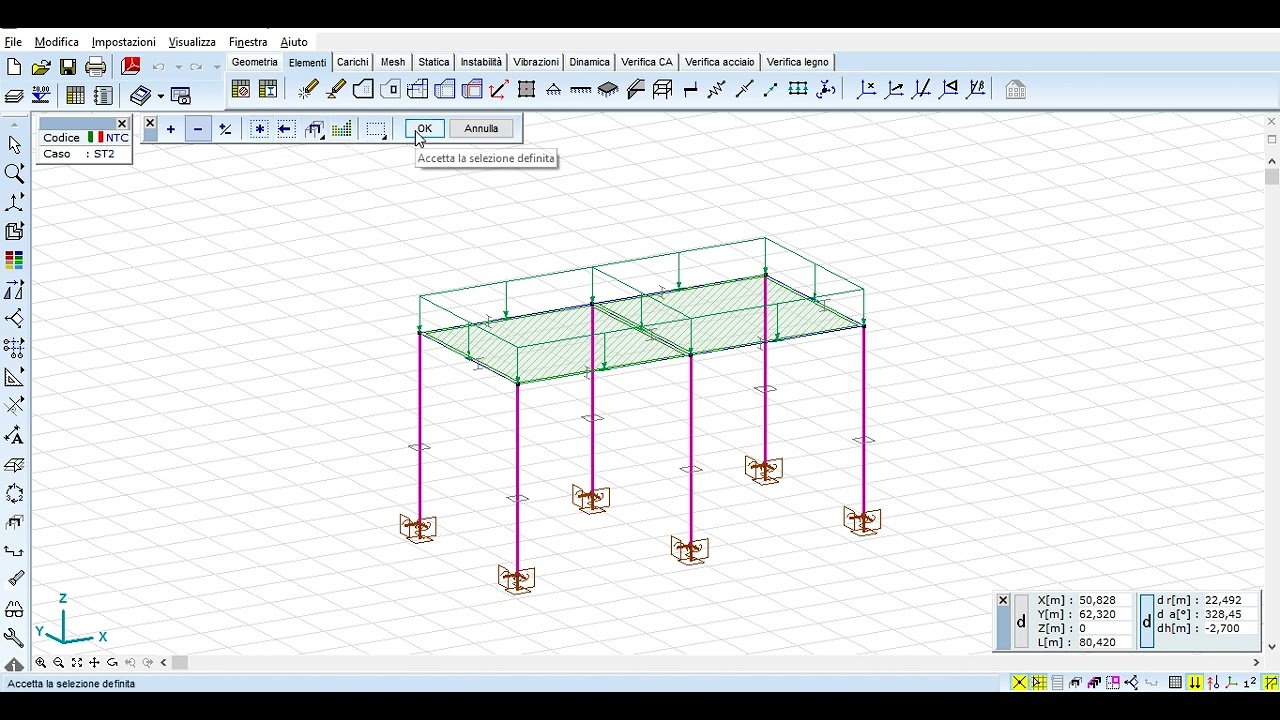This screenshot has height=720, width=1280.
Task: Zoom in using bottom magnifier plus
Action: click(41, 662)
